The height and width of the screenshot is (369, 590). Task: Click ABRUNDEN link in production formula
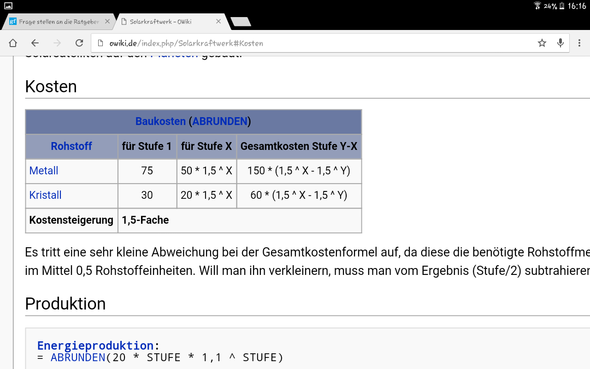point(78,357)
